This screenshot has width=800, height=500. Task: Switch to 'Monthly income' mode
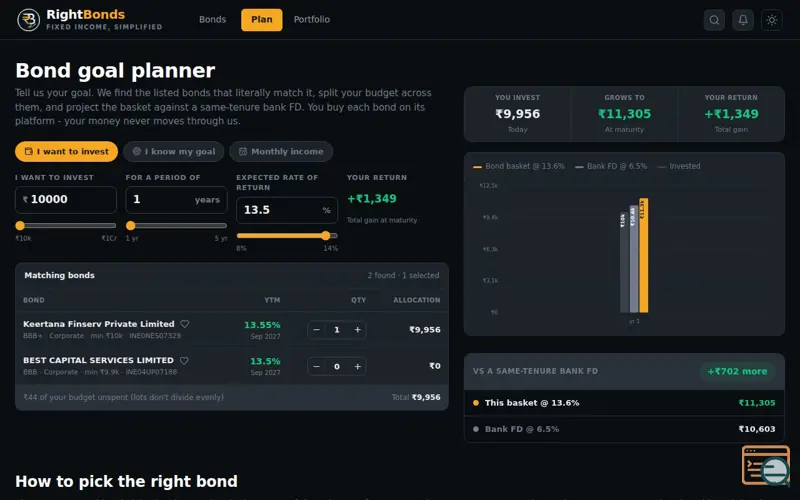pos(281,152)
